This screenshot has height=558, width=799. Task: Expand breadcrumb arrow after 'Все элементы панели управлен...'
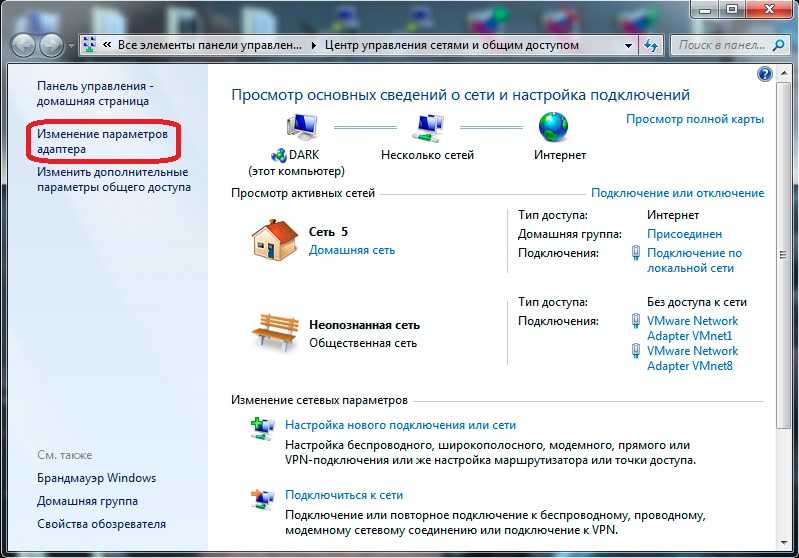313,45
